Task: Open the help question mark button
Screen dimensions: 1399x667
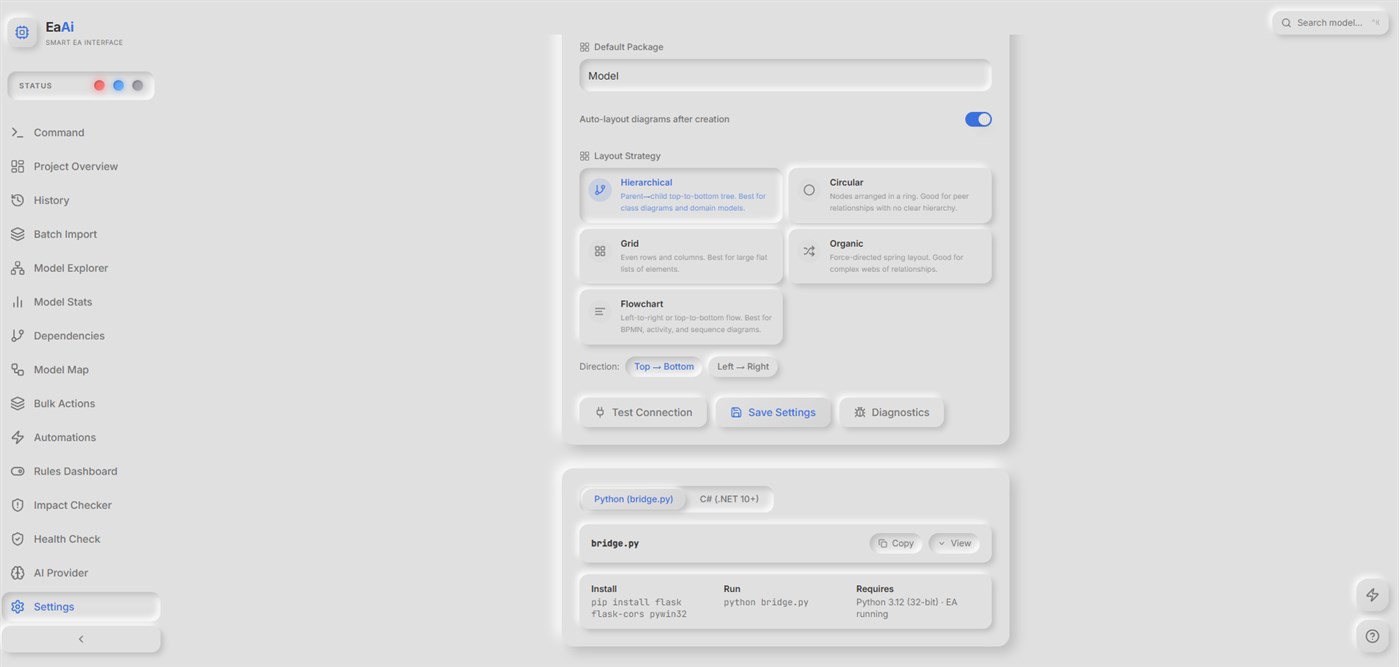Action: click(1372, 636)
